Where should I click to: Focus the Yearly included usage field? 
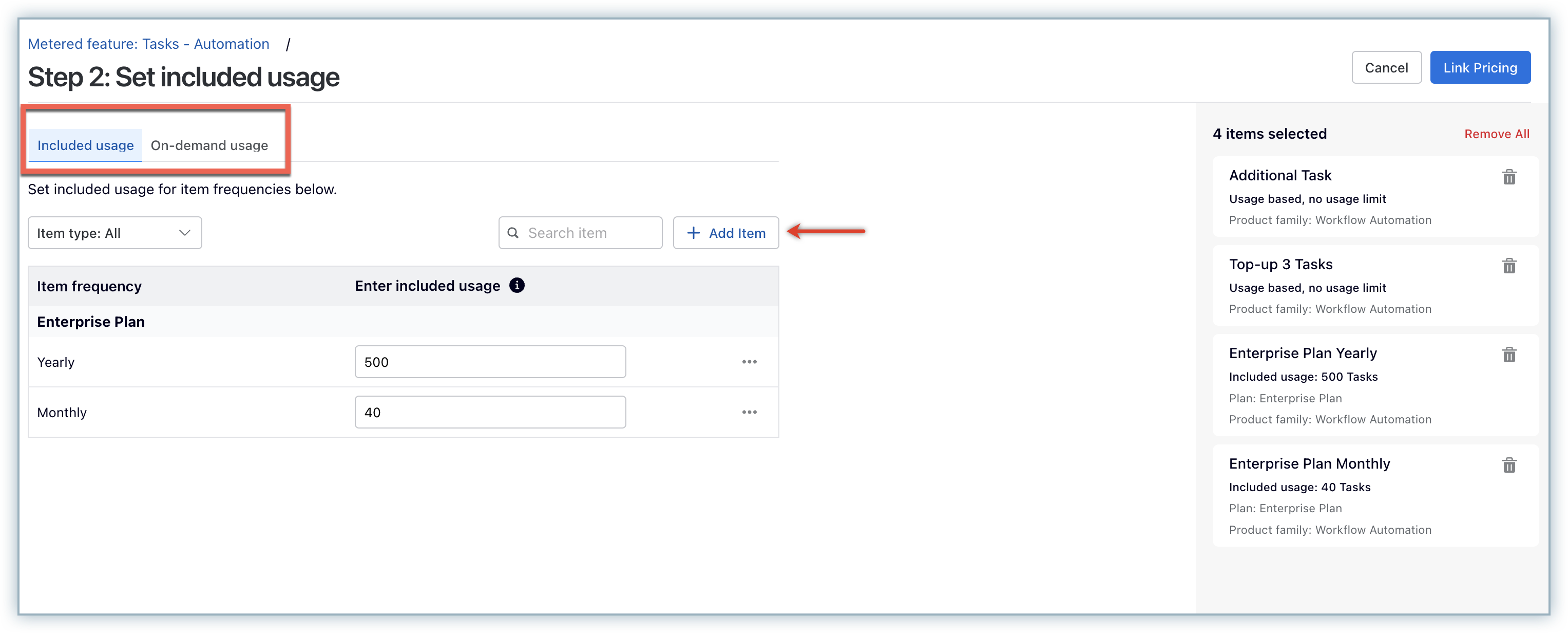(490, 362)
